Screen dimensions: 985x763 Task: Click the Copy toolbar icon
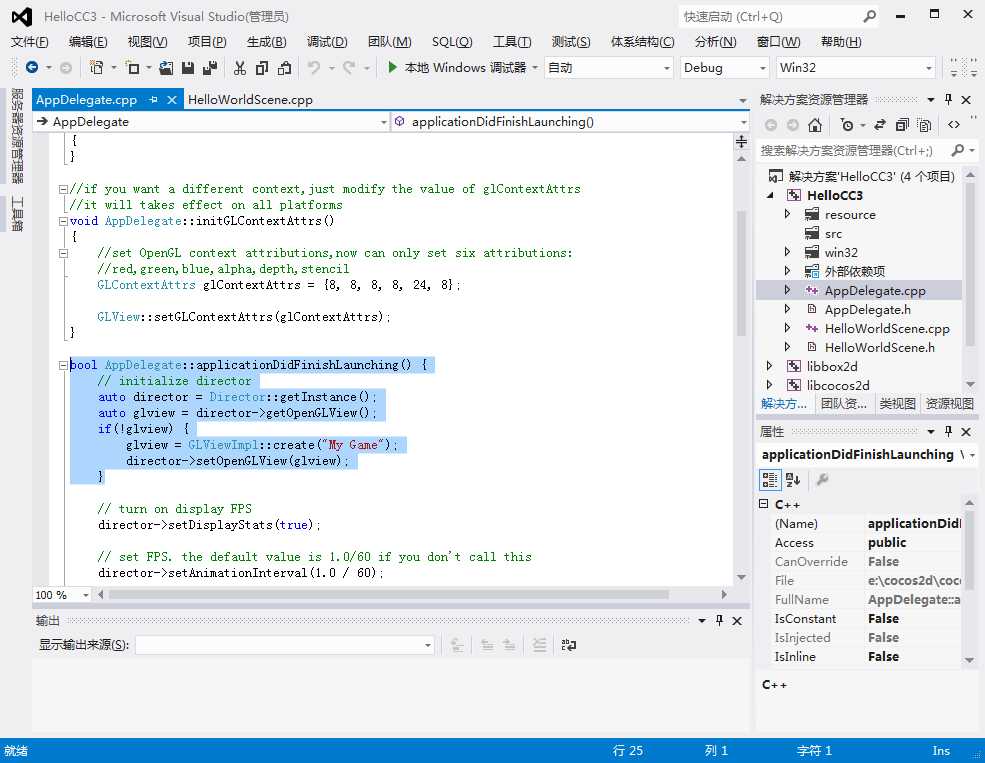tap(262, 67)
